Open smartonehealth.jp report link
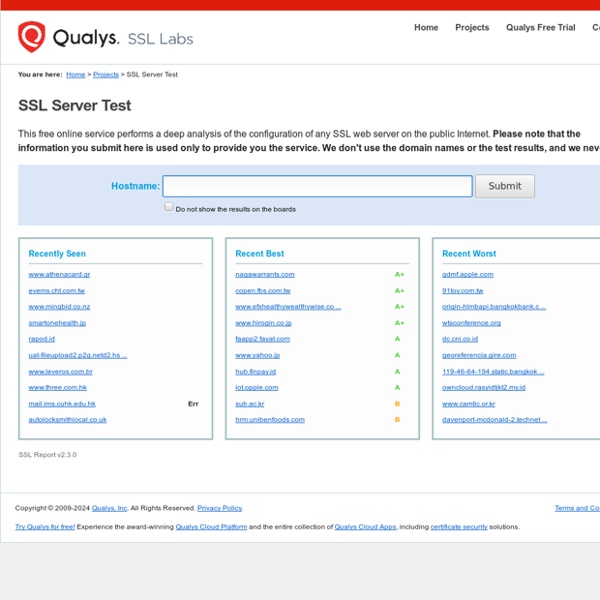Image resolution: width=600 pixels, height=600 pixels. 57,323
